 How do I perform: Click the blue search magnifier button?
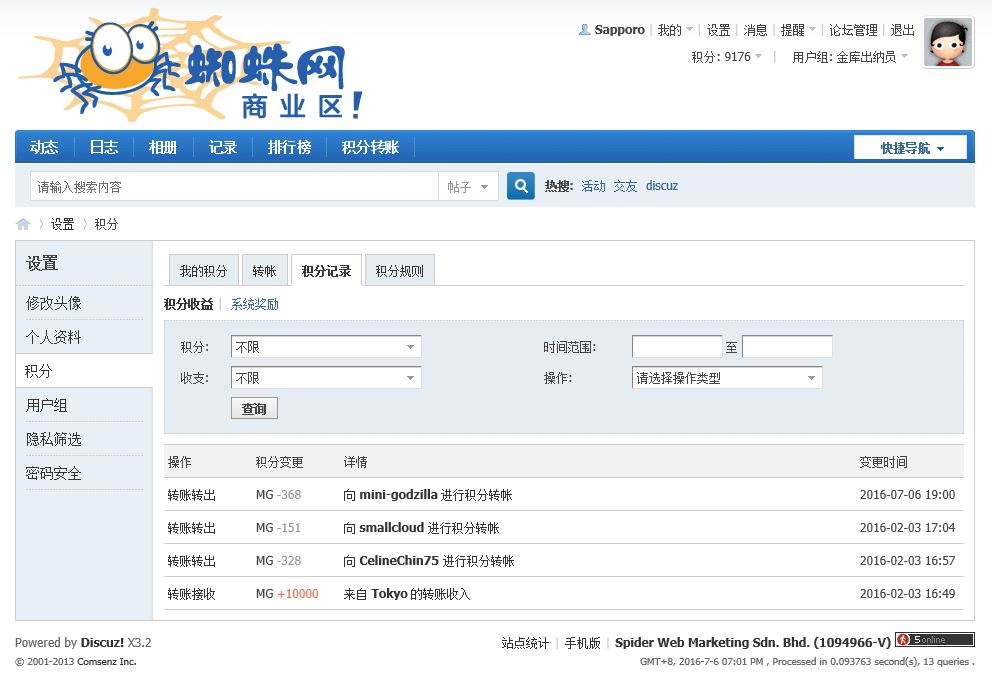coord(520,186)
